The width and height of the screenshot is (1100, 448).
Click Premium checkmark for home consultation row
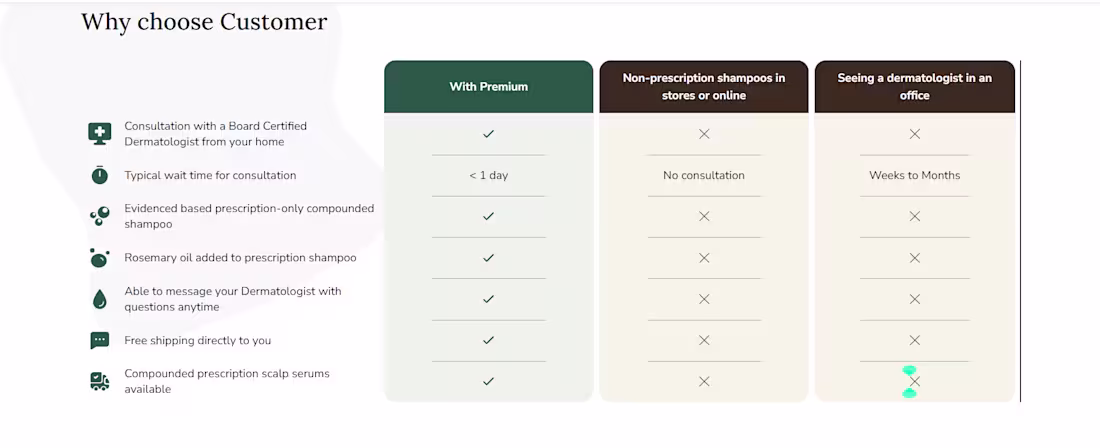click(x=489, y=134)
